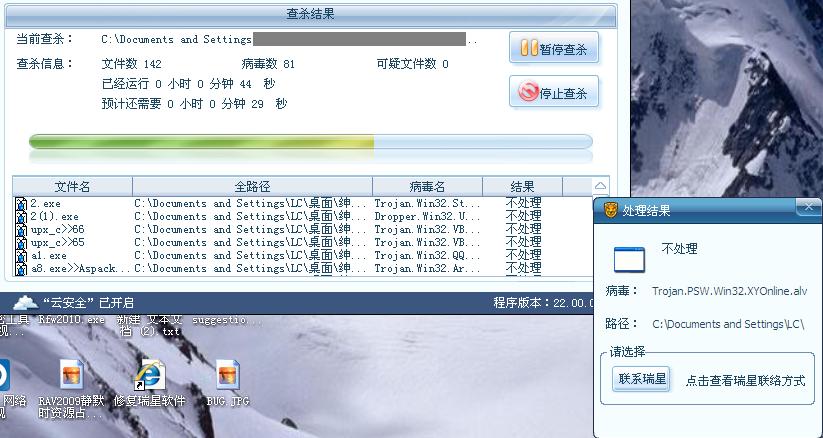Viewport: 823px width, 438px height.
Task: Select the 2.exe row's file icon
Action: point(21,204)
